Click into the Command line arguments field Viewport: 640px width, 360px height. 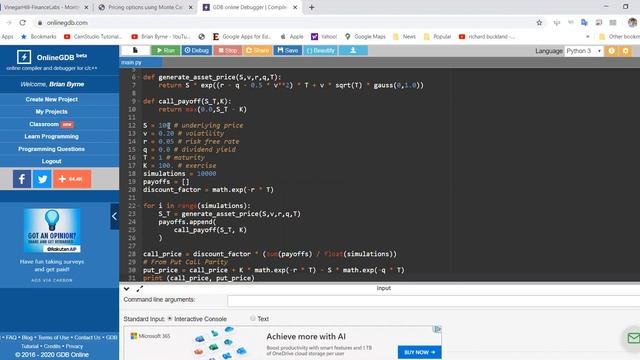point(433,301)
